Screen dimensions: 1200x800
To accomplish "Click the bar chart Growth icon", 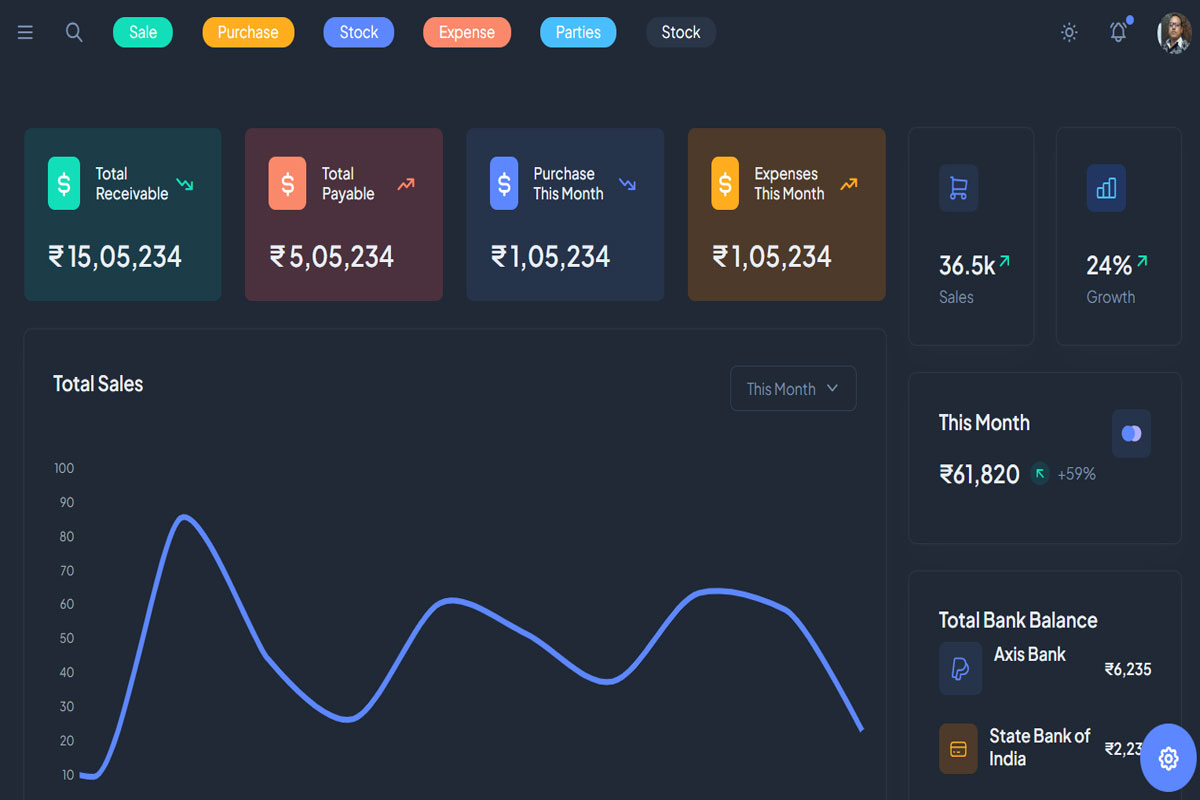I will [1106, 188].
